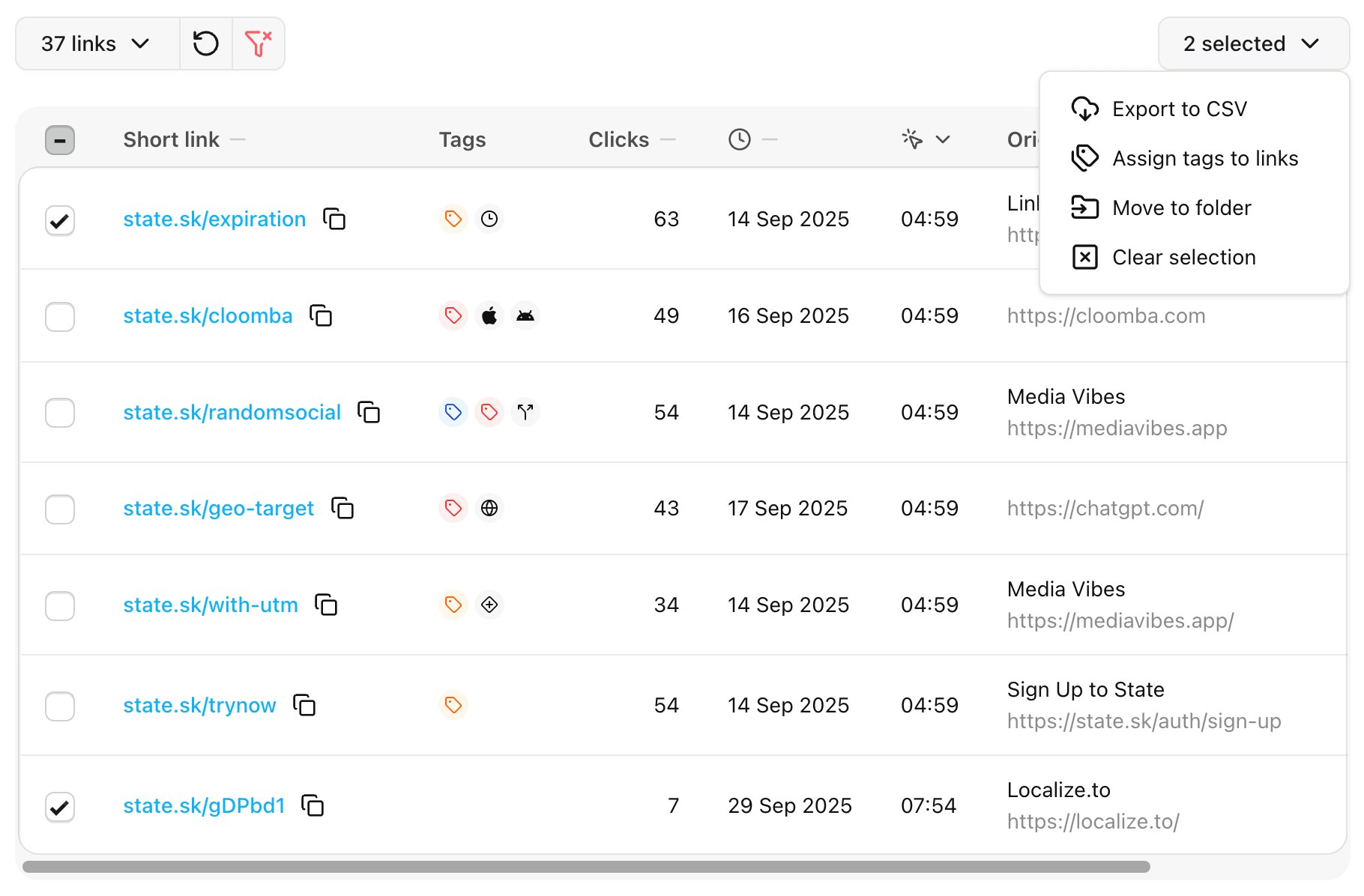
Task: Click the refresh links icon
Action: [x=205, y=43]
